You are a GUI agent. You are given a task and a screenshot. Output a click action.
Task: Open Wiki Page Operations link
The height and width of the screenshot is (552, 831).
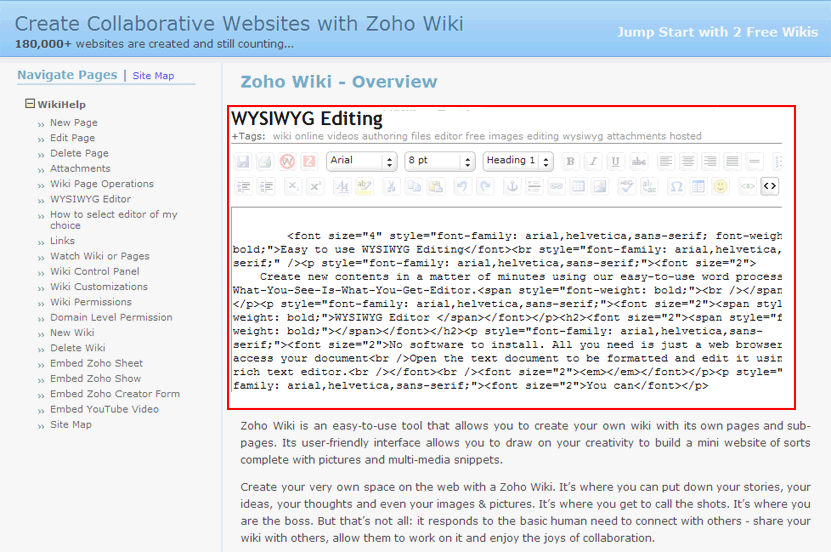pos(102,184)
